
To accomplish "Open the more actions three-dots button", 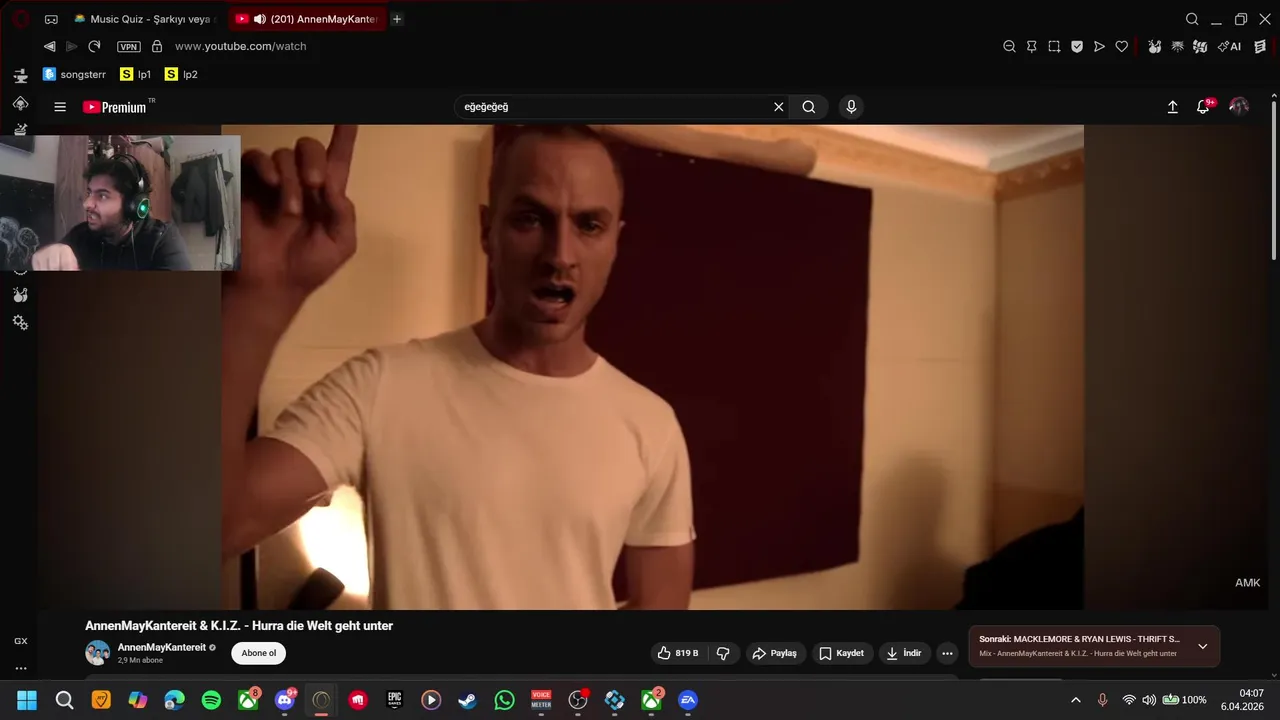I will point(947,653).
